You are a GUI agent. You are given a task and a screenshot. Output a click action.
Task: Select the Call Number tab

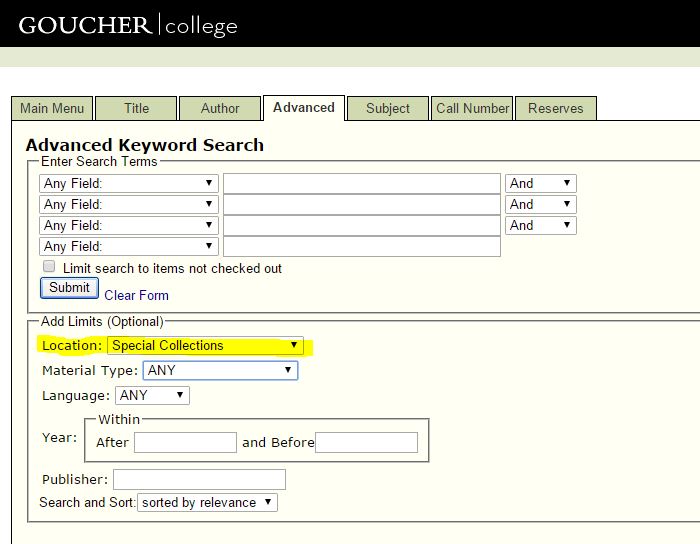point(472,108)
